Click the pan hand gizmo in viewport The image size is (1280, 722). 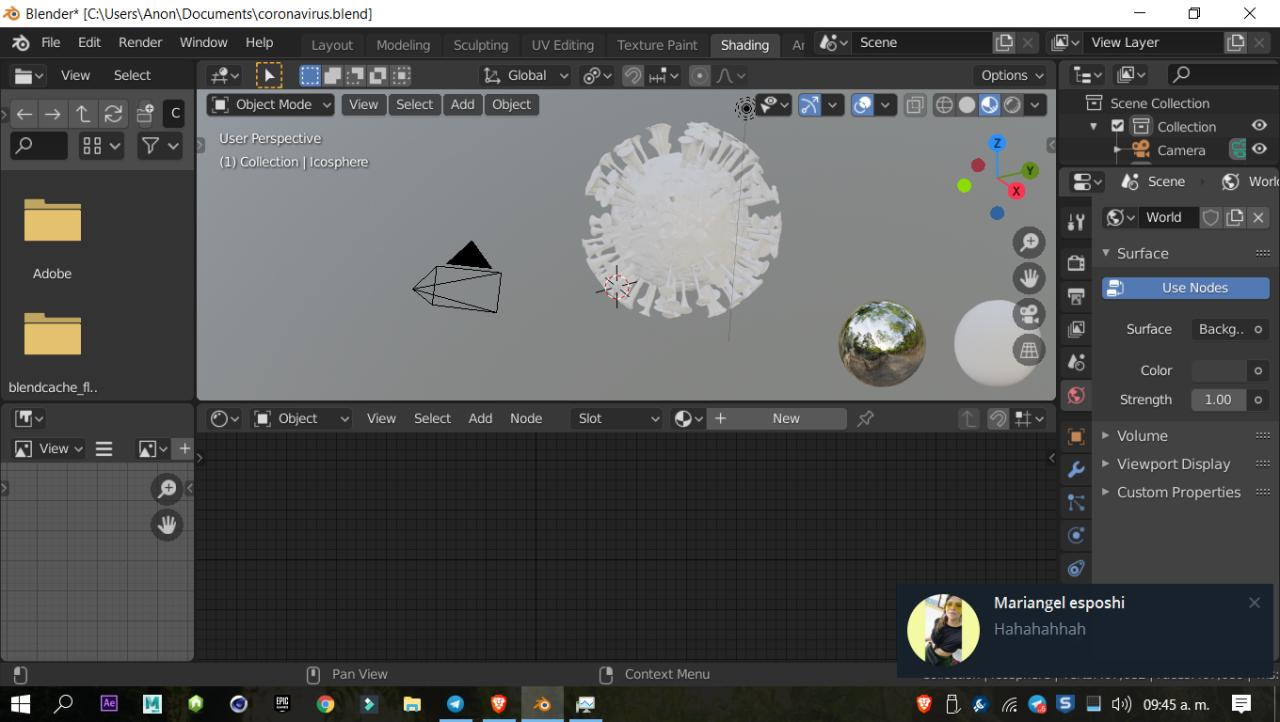tap(1028, 278)
